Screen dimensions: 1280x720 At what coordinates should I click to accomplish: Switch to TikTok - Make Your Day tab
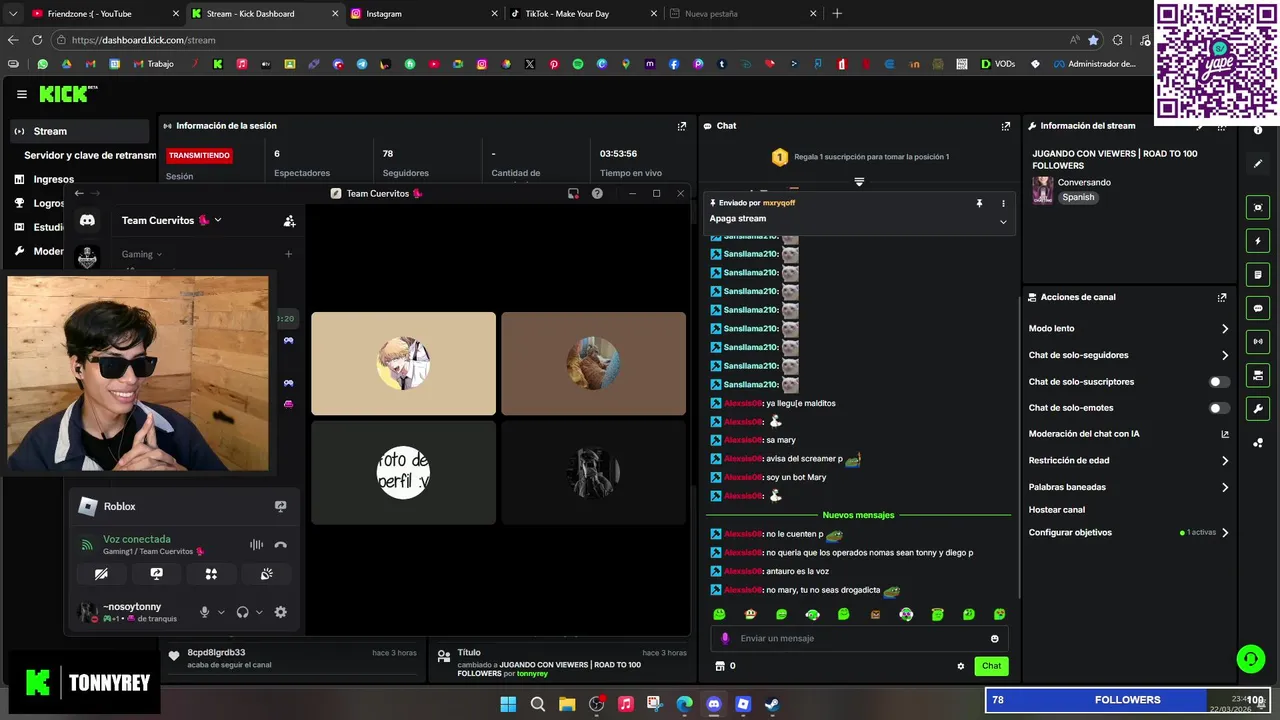click(583, 14)
